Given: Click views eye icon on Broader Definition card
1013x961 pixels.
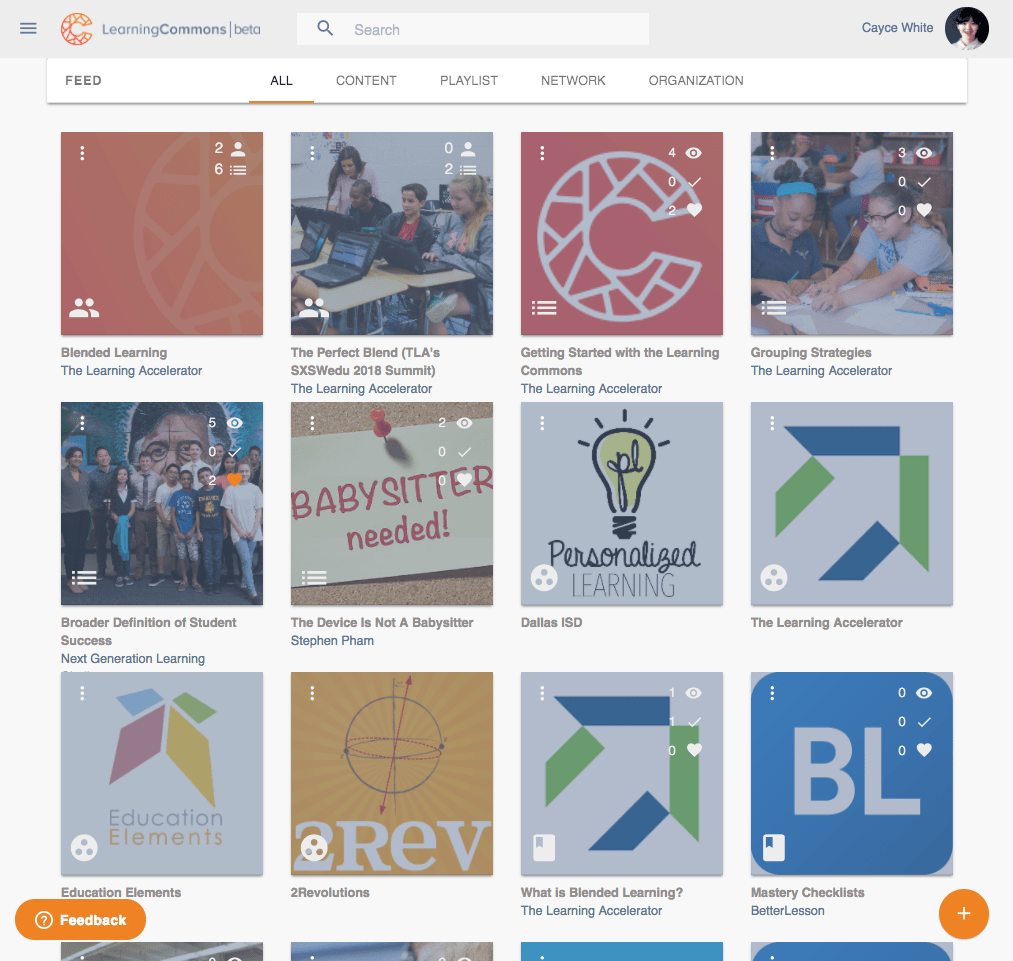Looking at the screenshot, I should [x=235, y=423].
